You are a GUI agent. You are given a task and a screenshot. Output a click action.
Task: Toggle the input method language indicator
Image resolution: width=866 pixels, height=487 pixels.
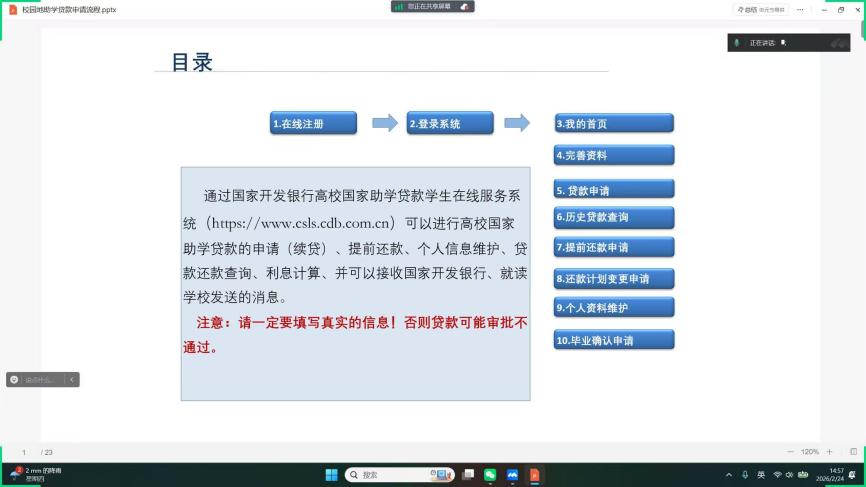(x=761, y=475)
